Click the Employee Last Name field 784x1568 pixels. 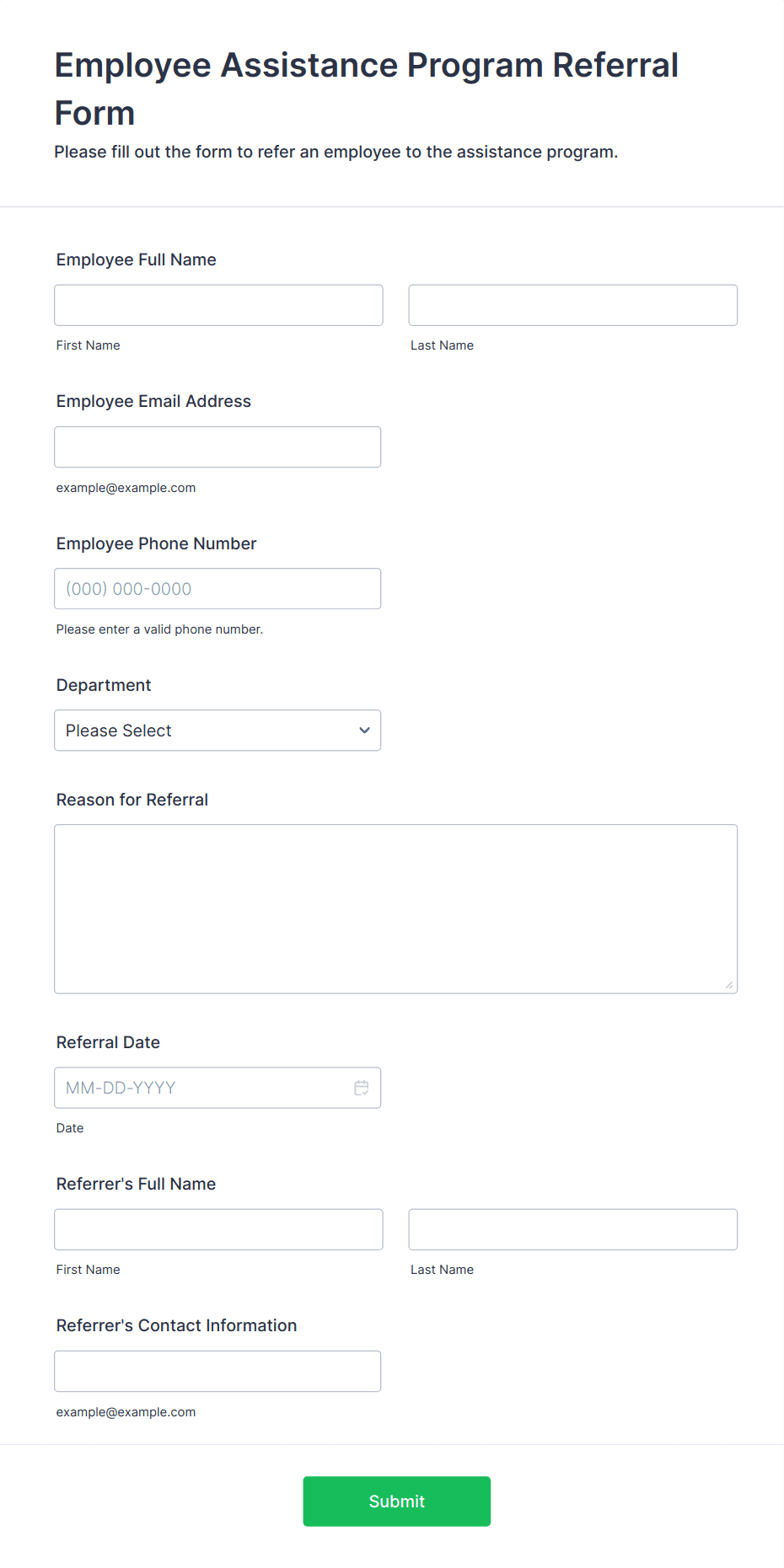pyautogui.click(x=573, y=305)
